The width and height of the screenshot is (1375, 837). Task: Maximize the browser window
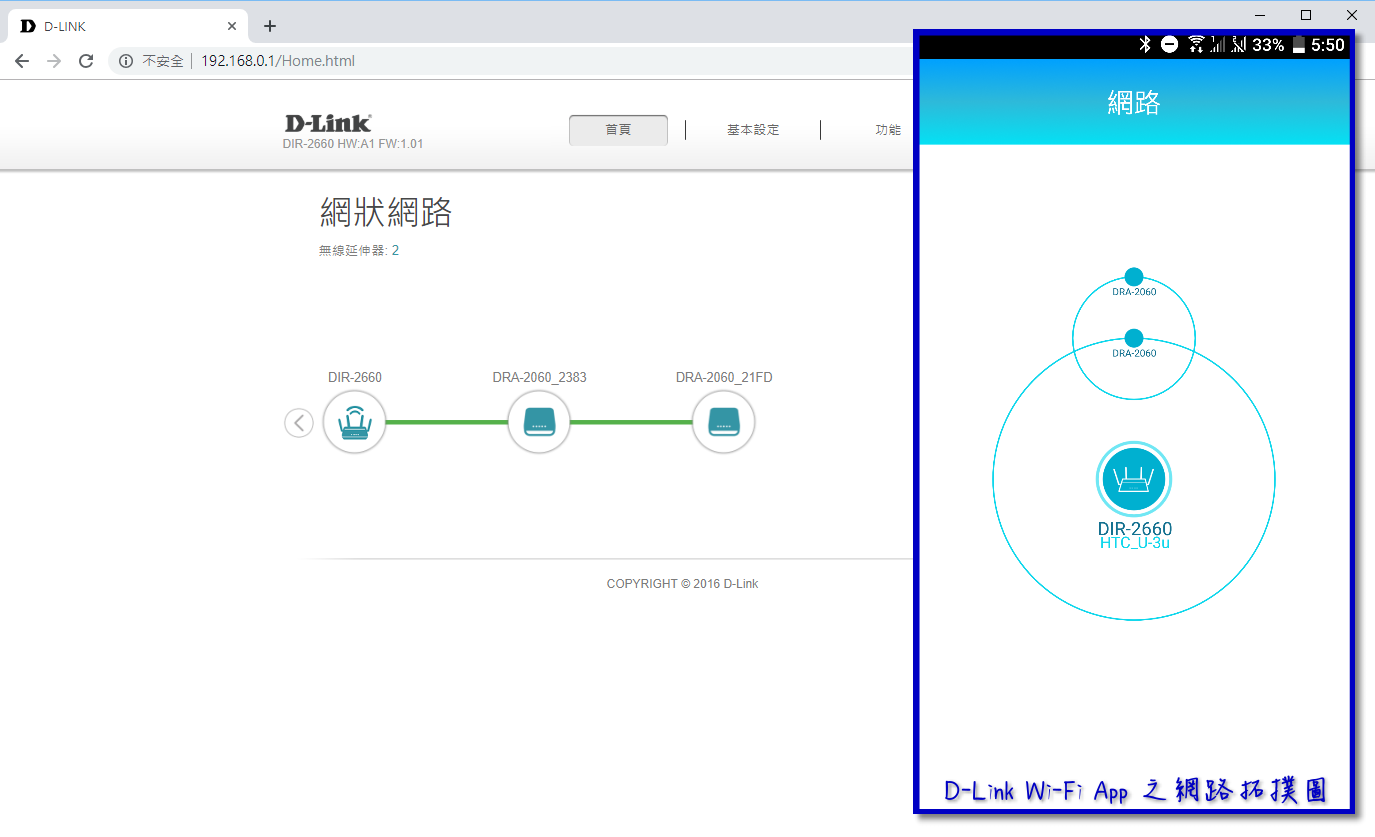(x=1306, y=15)
